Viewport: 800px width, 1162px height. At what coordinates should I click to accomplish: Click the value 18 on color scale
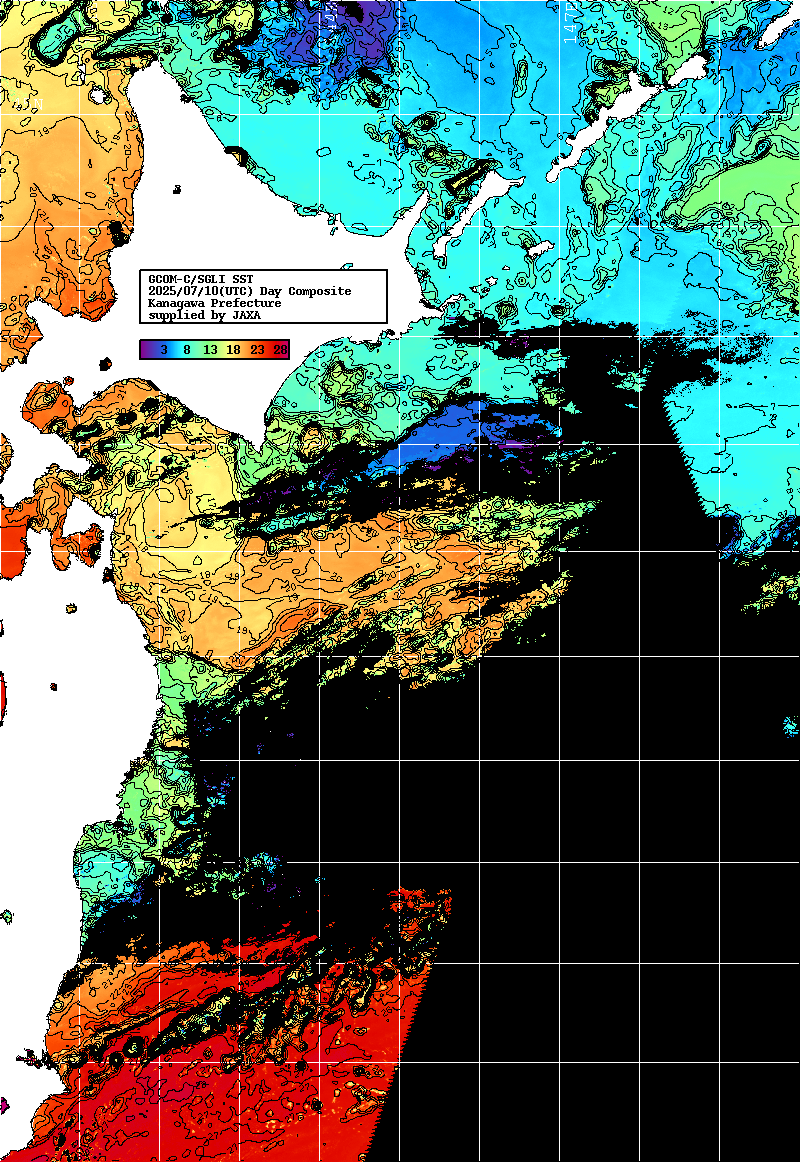click(x=233, y=350)
